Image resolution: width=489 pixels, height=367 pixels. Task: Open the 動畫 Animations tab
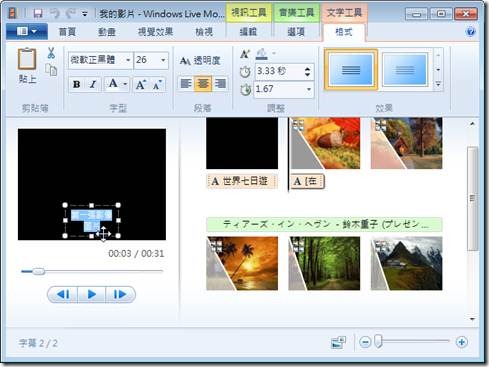click(x=107, y=32)
